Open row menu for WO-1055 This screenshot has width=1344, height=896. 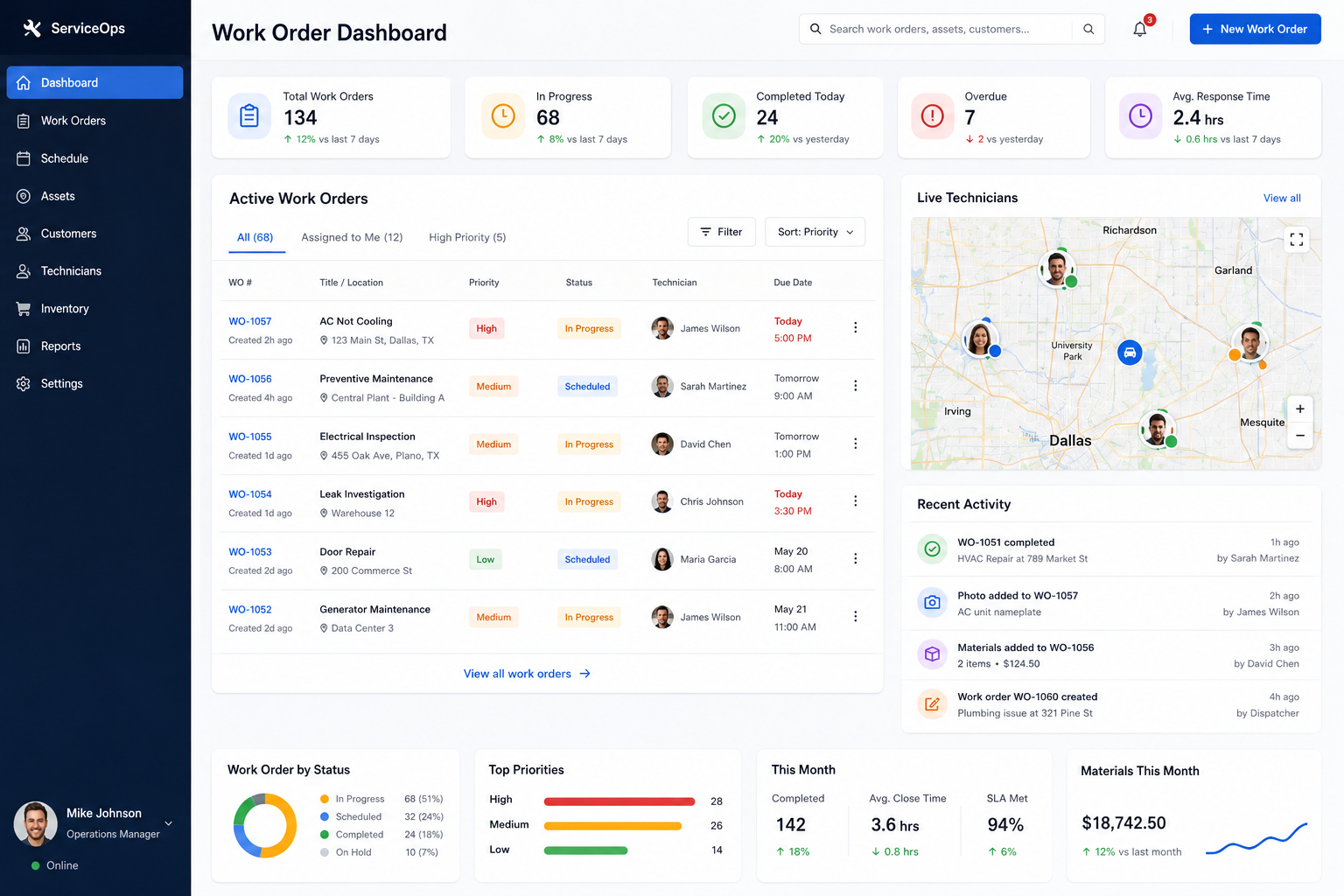(855, 444)
